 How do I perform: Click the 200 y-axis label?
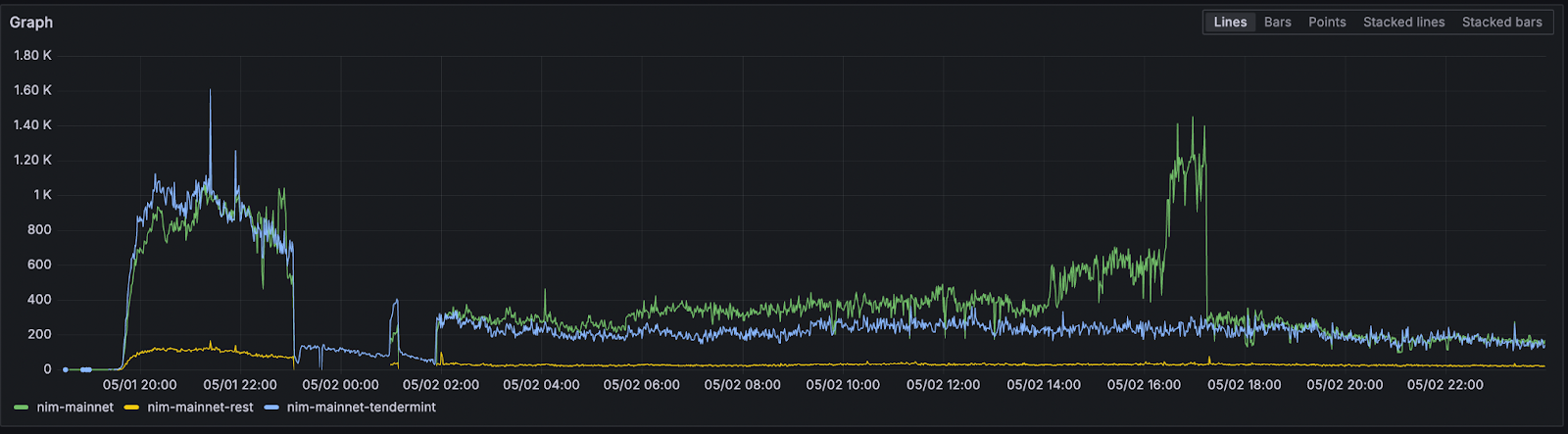pos(39,334)
